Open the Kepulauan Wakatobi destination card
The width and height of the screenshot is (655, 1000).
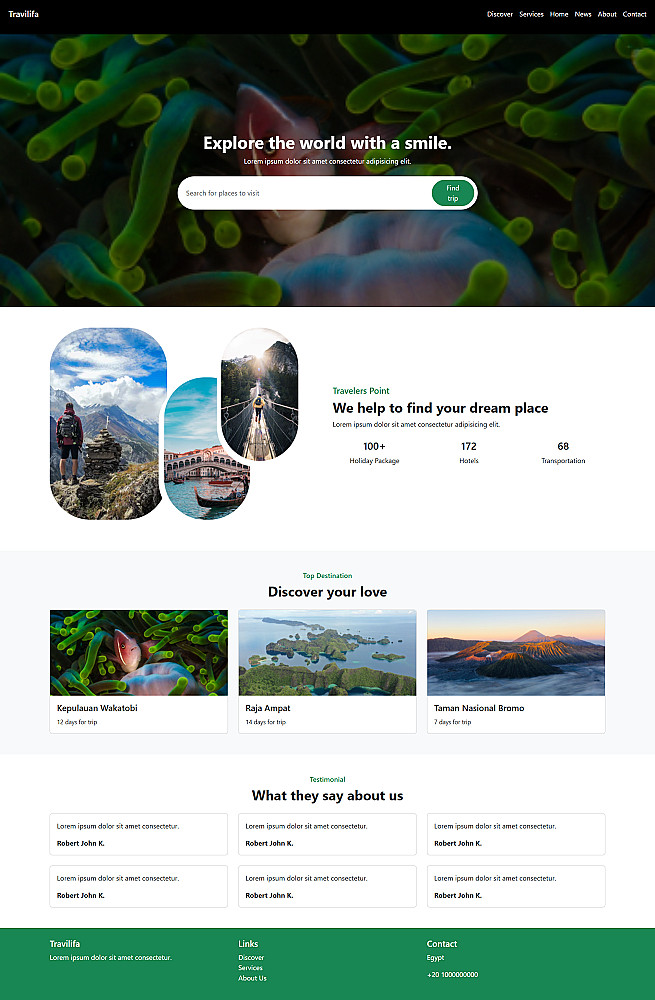(x=138, y=672)
